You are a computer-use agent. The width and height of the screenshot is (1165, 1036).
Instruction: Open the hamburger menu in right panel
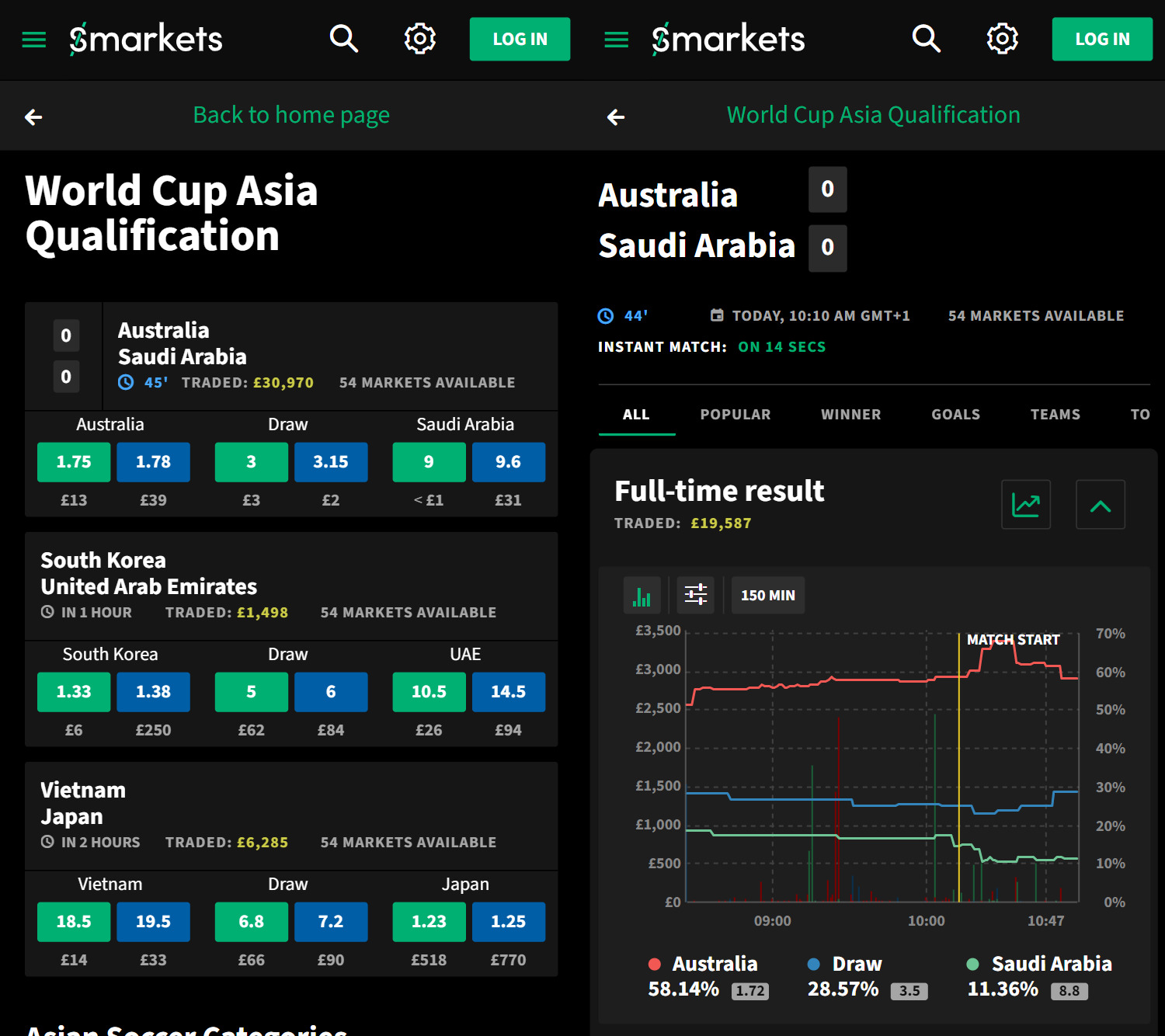tap(616, 40)
